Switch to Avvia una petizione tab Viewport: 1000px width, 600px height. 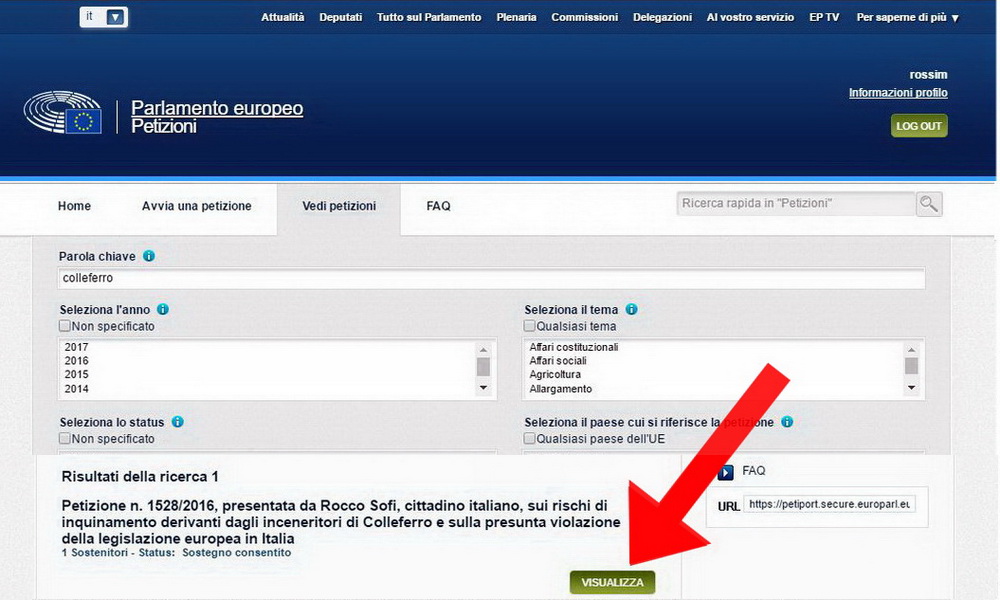196,206
